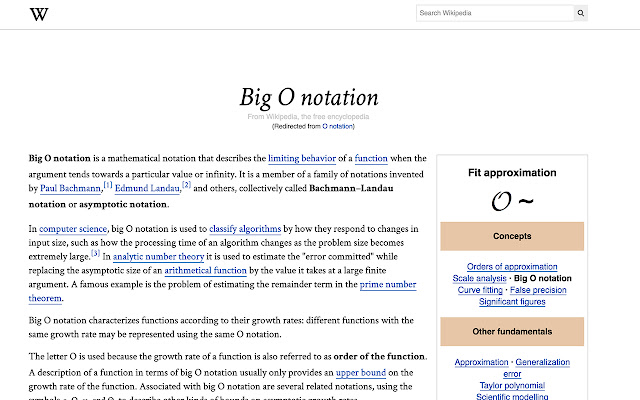Screen dimensions: 640x400
Task: Follow citation reference [2]
Action: tap(187, 185)
